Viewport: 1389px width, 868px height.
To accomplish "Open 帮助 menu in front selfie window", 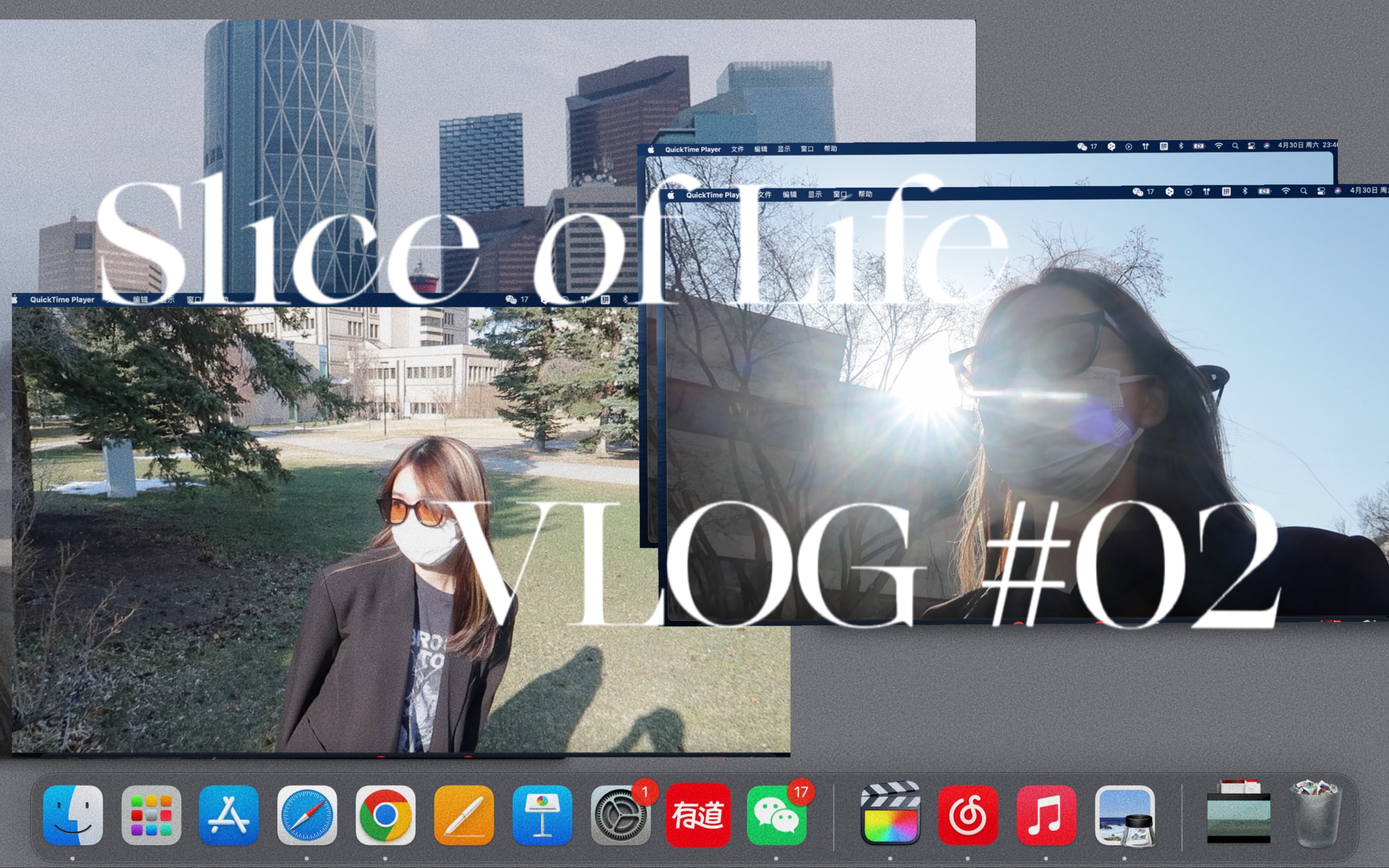I will click(x=866, y=194).
